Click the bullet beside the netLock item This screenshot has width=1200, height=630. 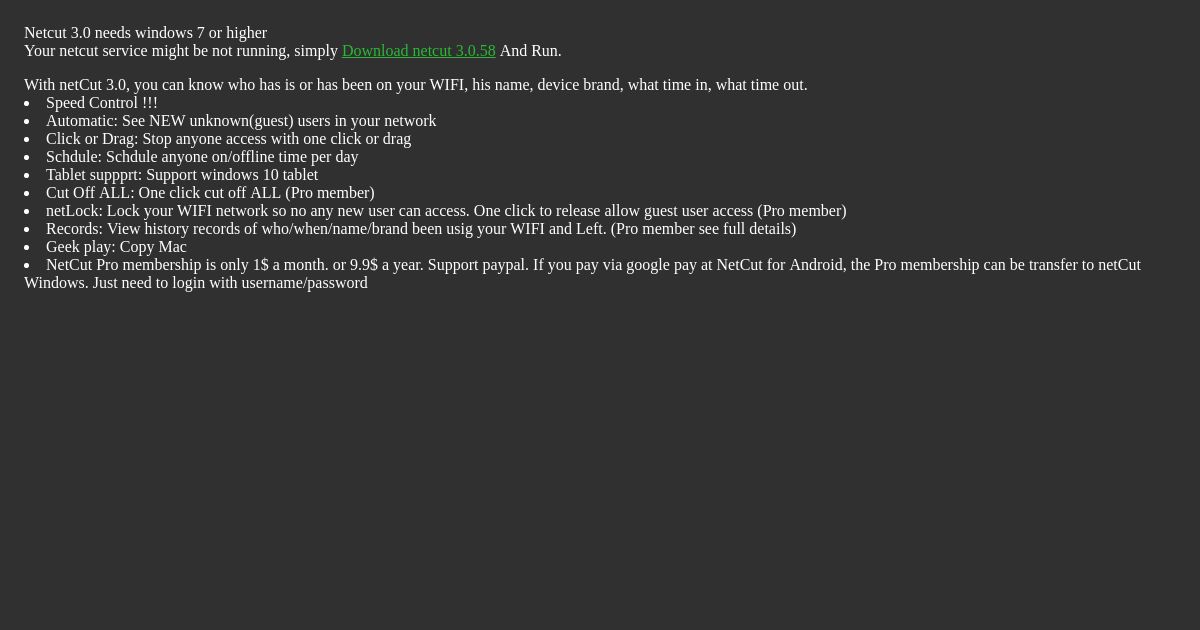(x=28, y=212)
